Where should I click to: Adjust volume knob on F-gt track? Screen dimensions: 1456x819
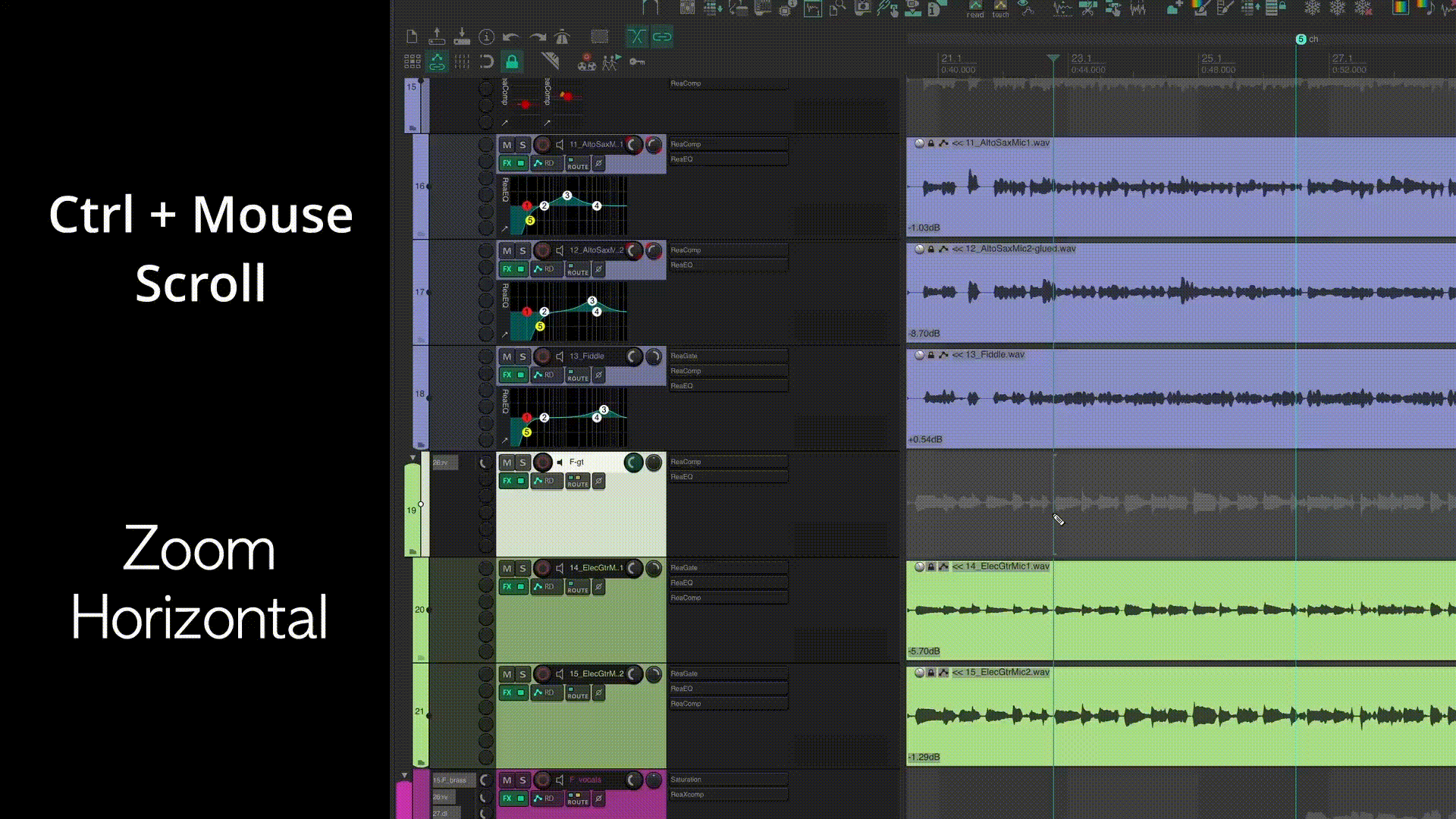click(632, 462)
